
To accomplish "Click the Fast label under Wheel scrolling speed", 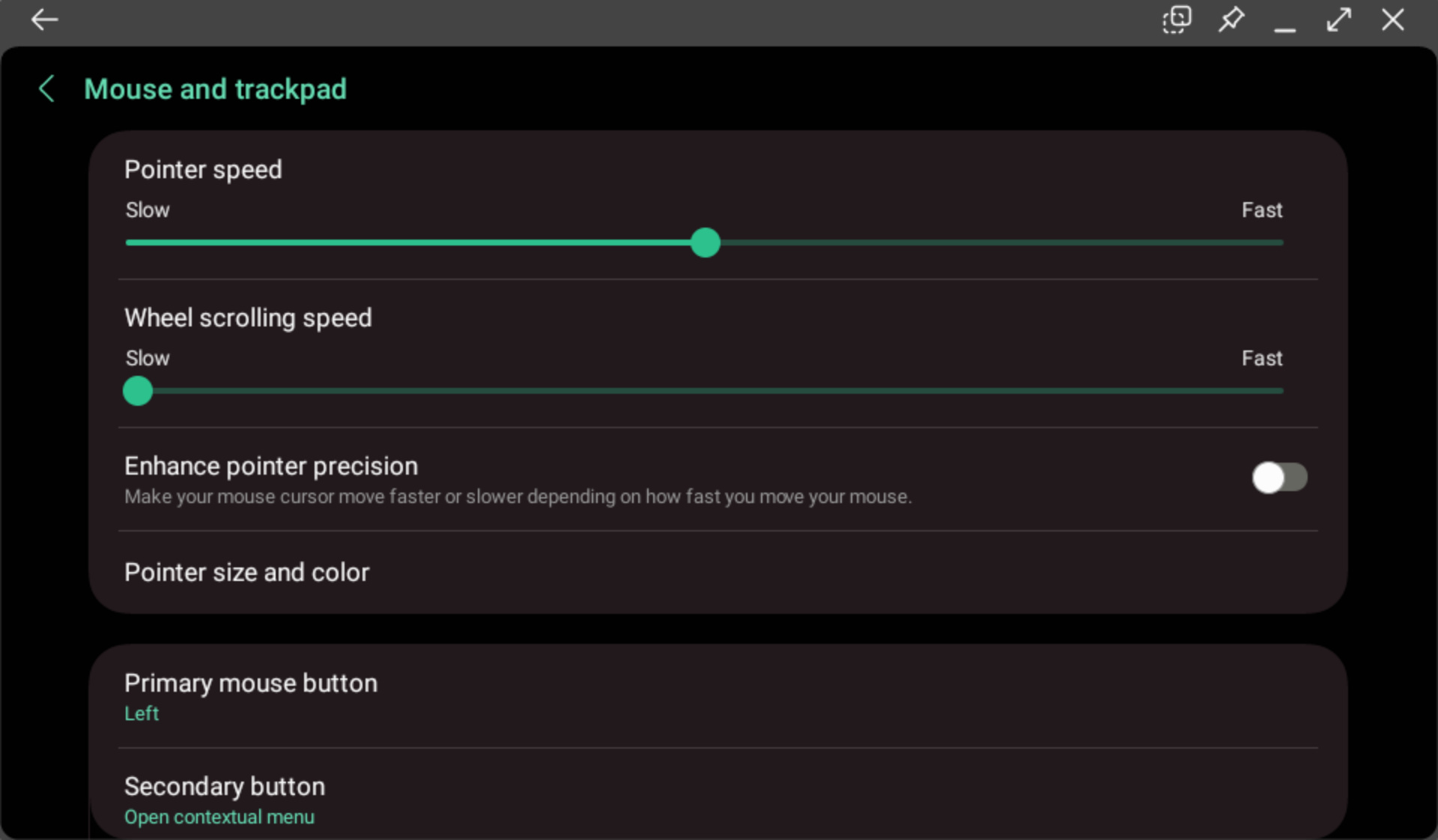I will pos(1261,359).
